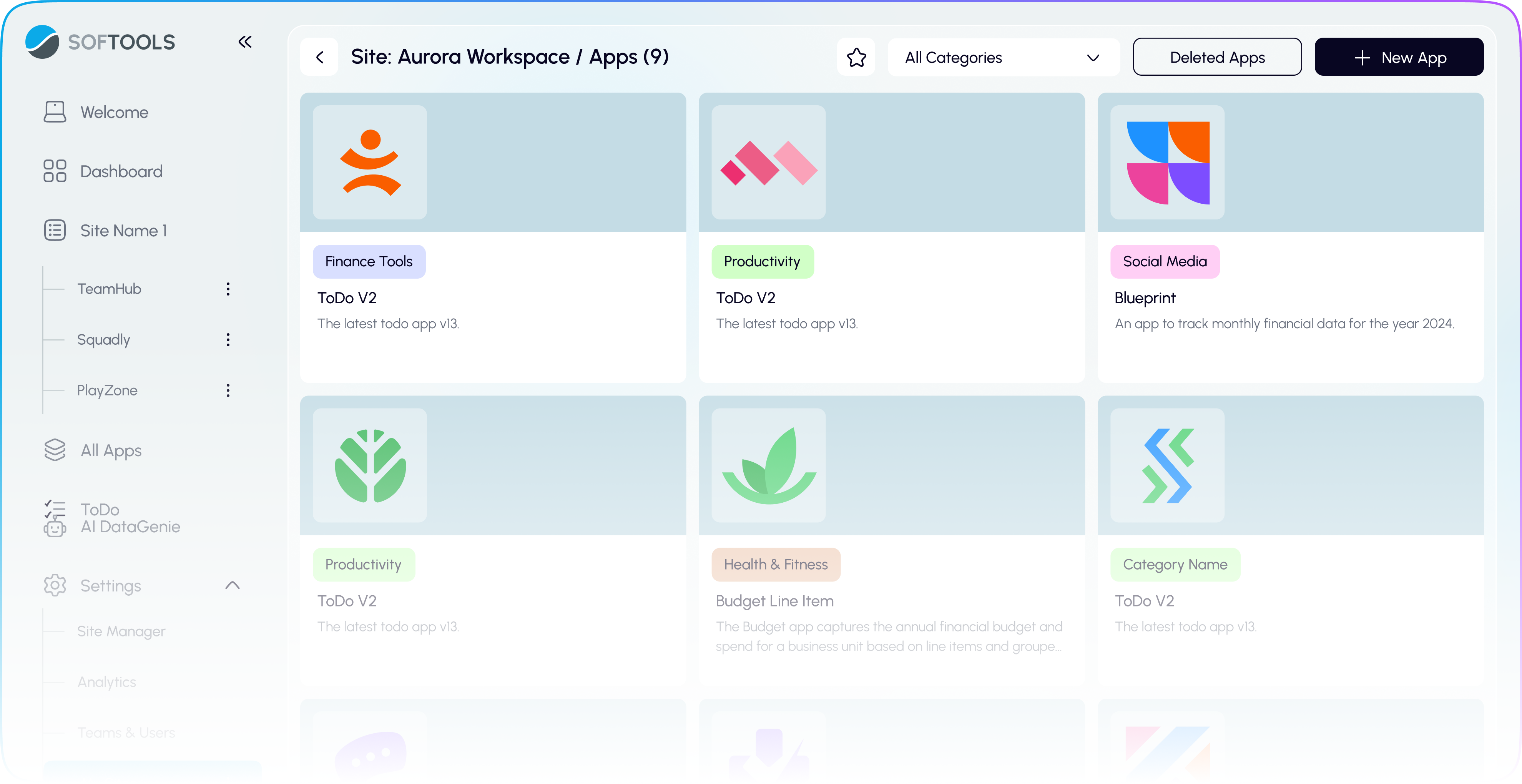Select Site Name 1 in sidebar
1522x784 pixels.
[x=123, y=231]
